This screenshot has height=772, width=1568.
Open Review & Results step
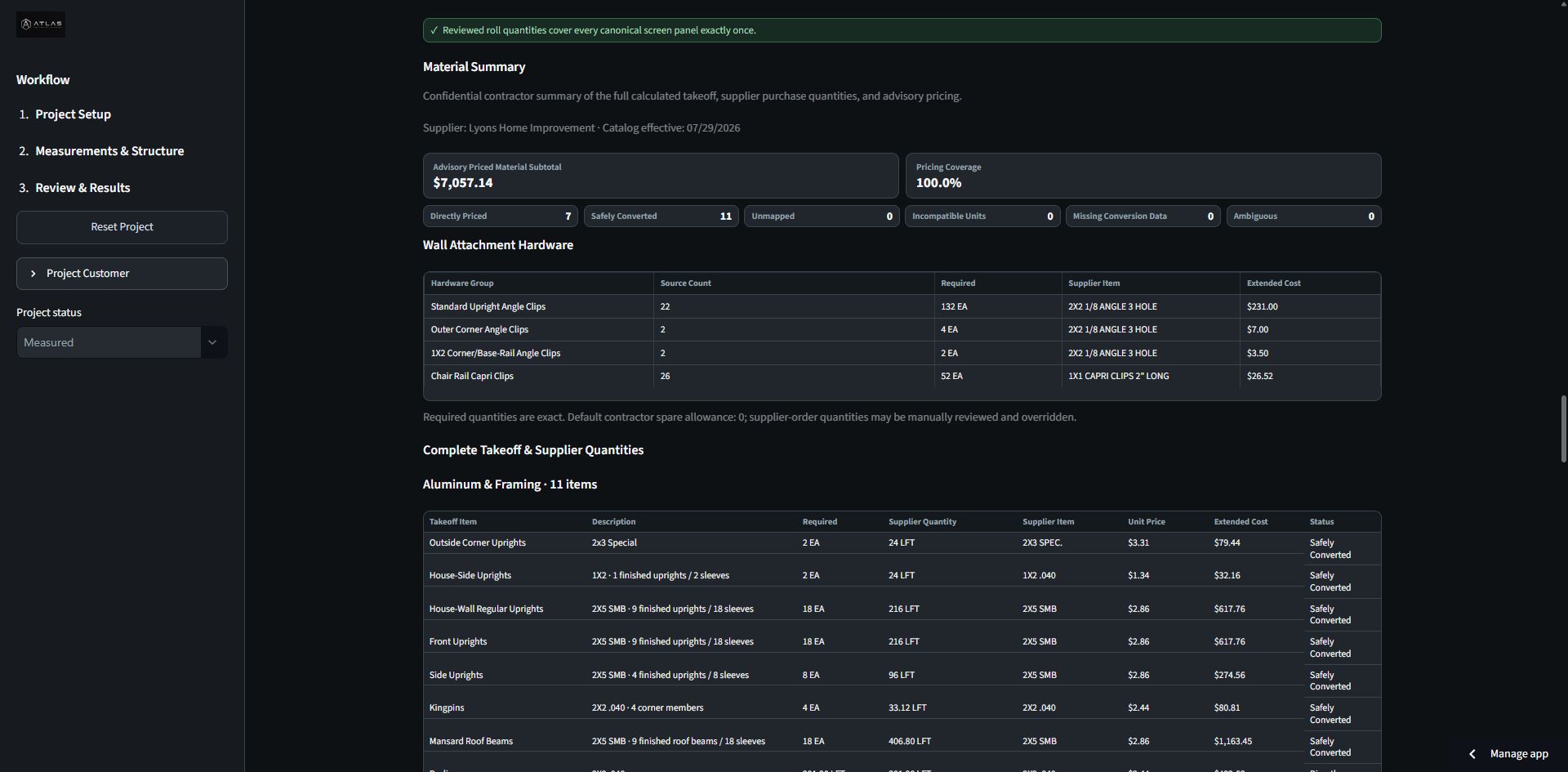[82, 188]
